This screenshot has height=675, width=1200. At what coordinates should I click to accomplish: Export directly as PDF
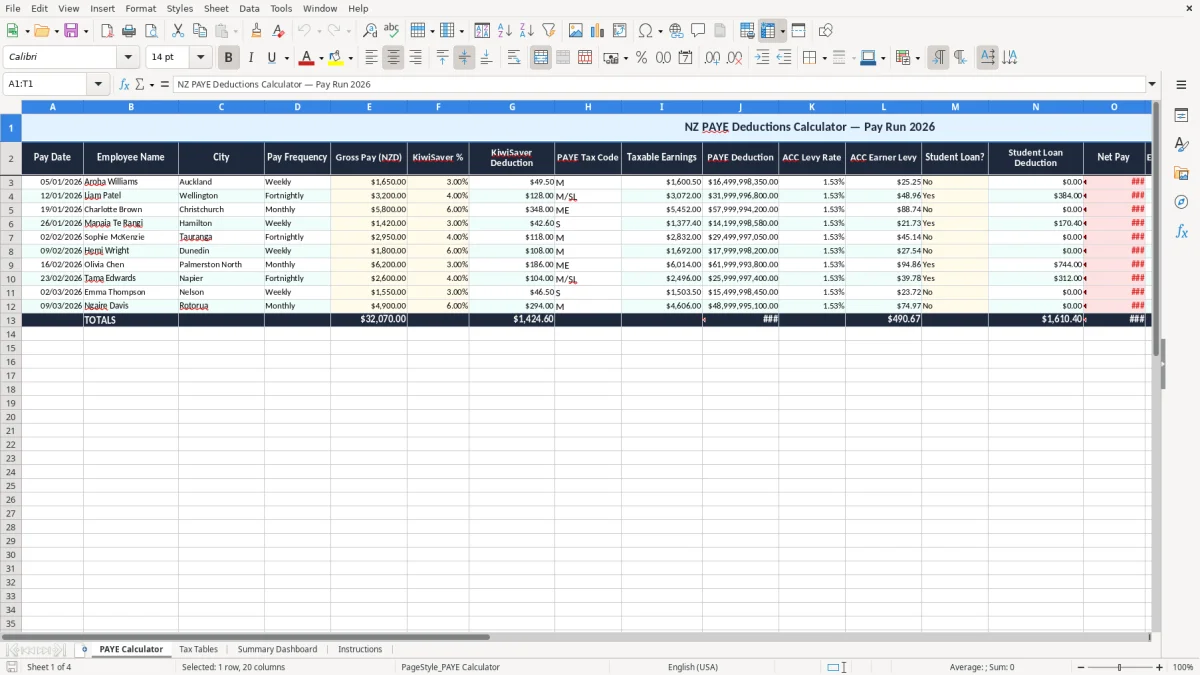click(x=107, y=31)
